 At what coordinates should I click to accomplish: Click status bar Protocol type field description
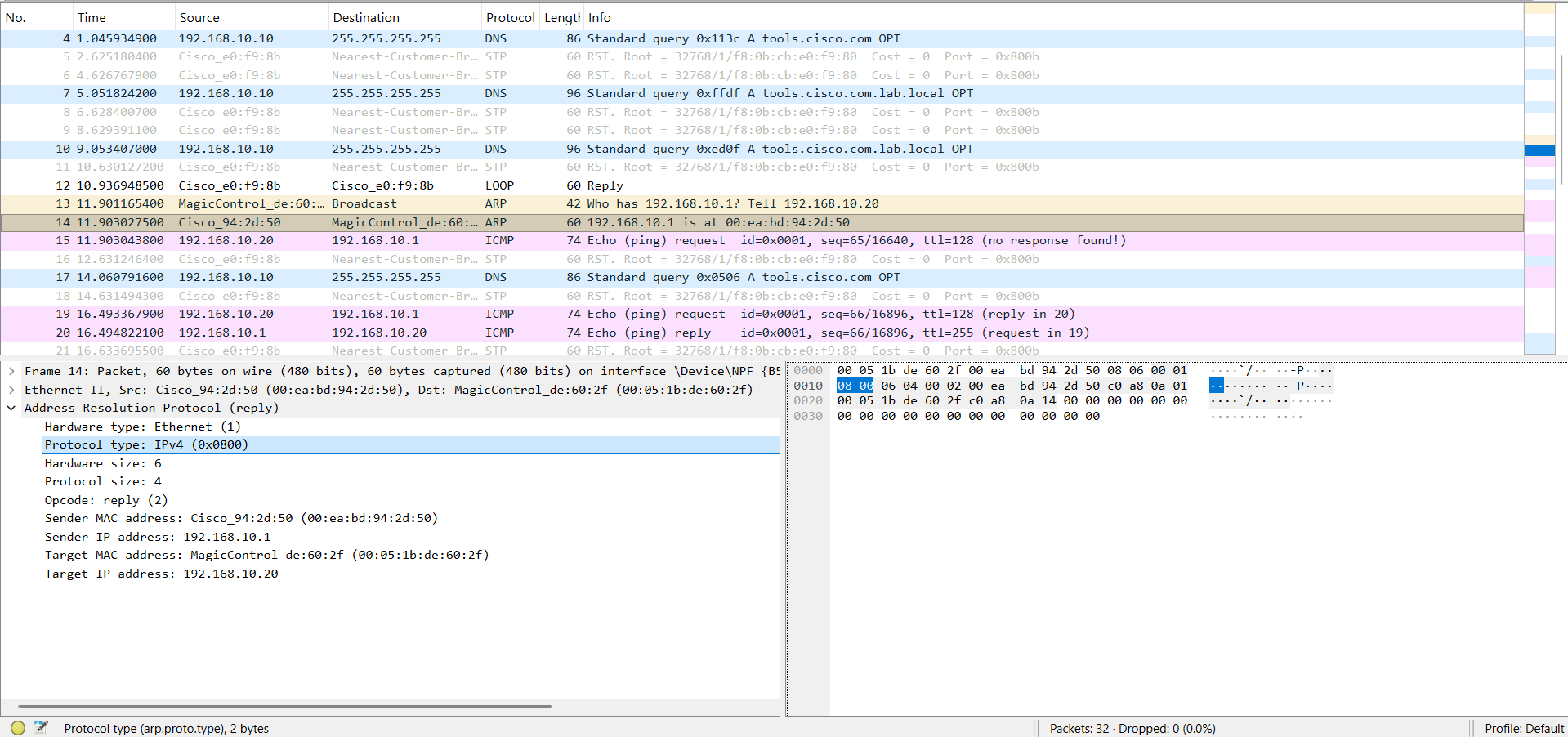point(167,728)
